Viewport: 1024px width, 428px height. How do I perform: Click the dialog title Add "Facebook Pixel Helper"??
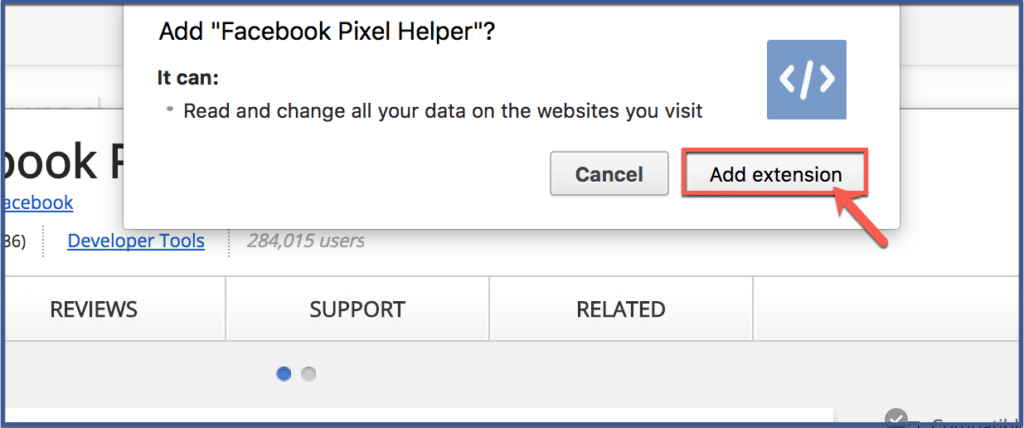click(327, 31)
